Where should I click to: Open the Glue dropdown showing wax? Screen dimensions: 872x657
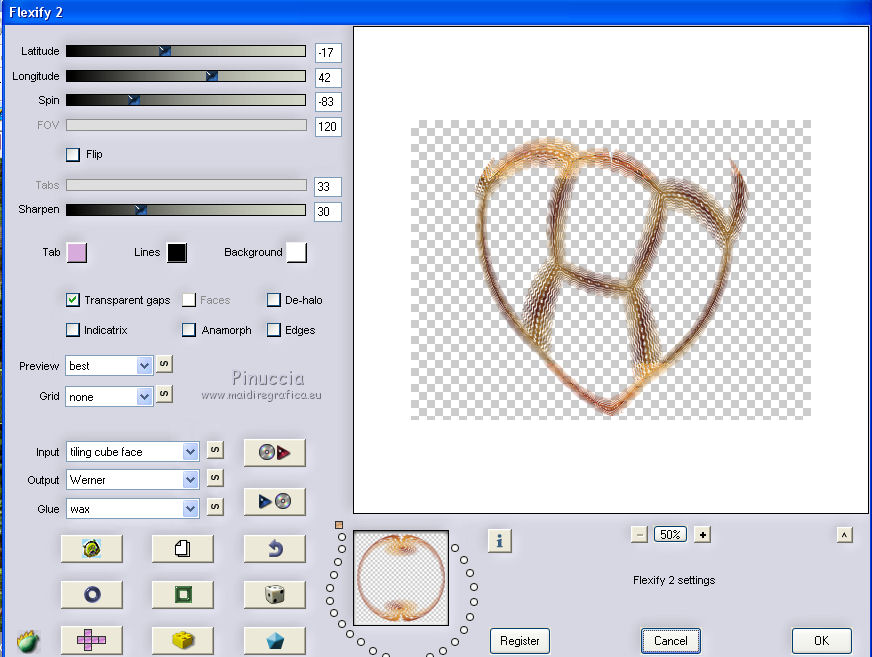(x=132, y=508)
